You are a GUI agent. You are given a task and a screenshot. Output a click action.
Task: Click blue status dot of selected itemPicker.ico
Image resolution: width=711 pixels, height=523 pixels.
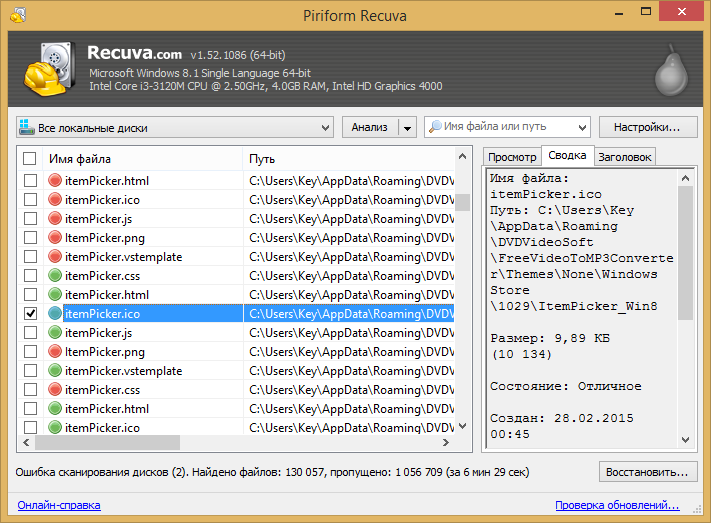[x=55, y=313]
